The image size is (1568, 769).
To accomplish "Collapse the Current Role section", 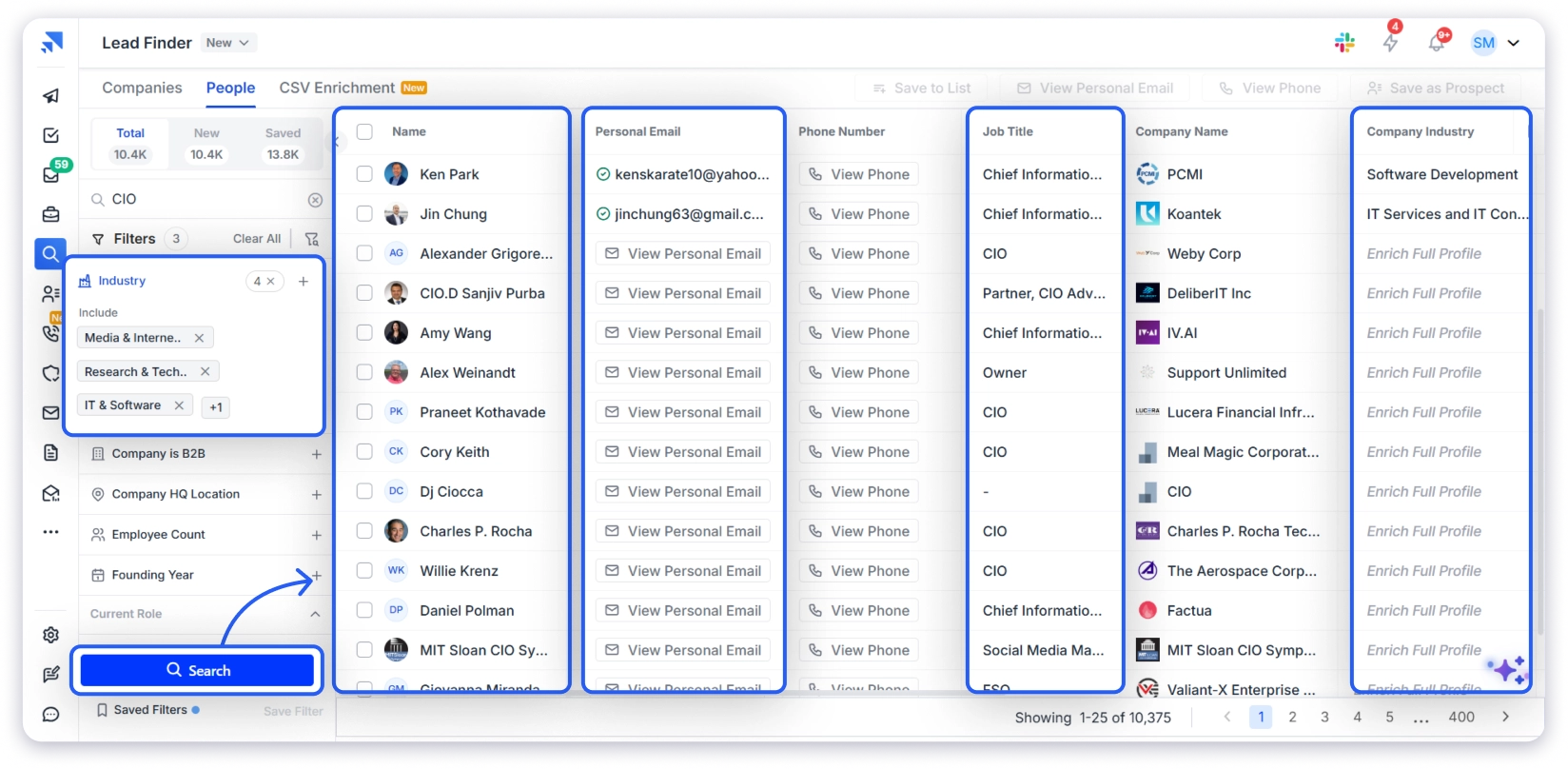I will click(315, 614).
